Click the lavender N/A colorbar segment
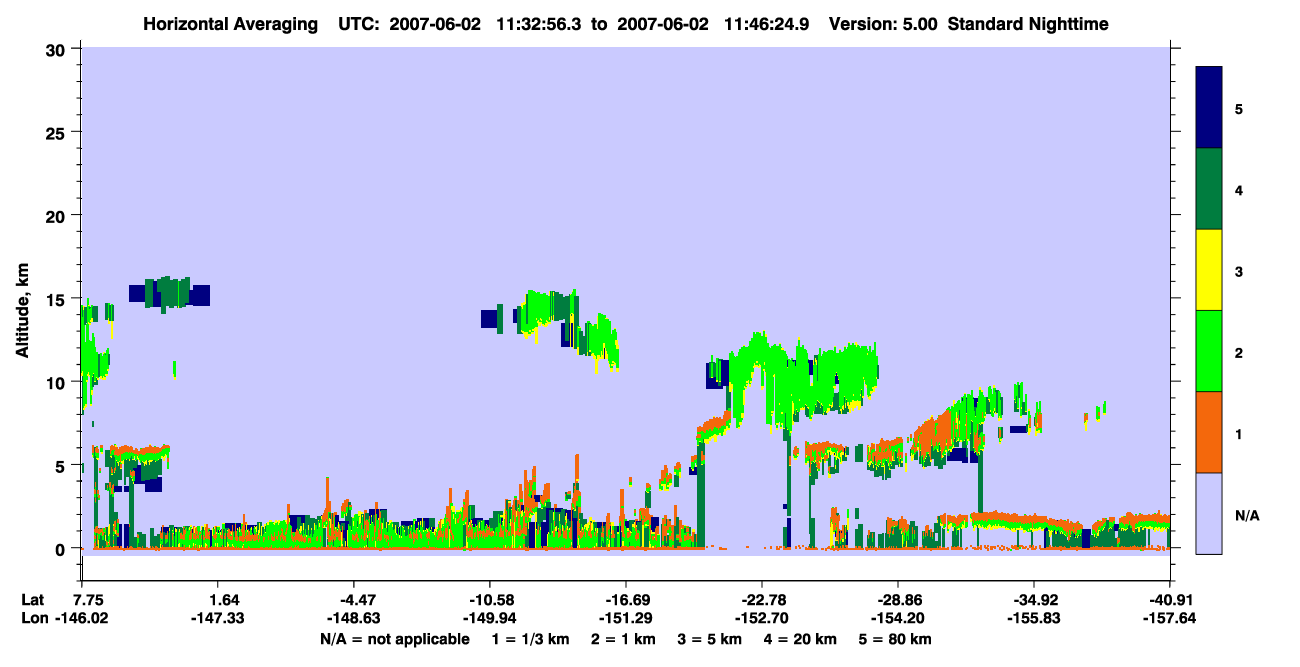This screenshot has height=667, width=1300. [1209, 512]
